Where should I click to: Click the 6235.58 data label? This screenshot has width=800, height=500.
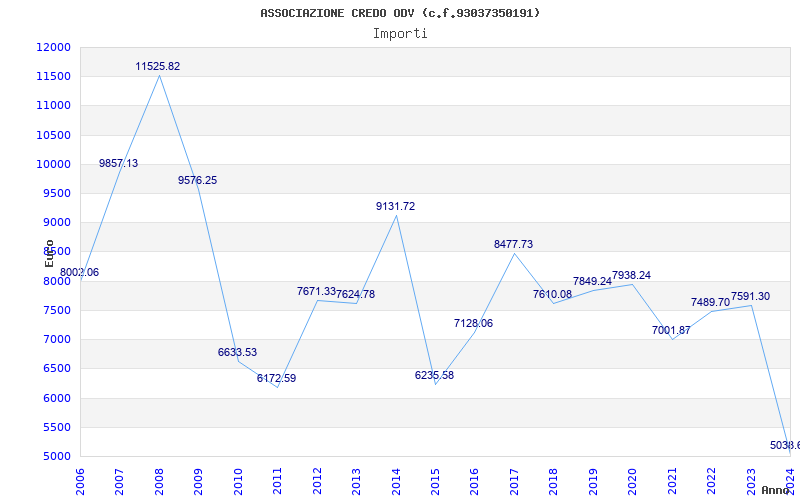434,376
